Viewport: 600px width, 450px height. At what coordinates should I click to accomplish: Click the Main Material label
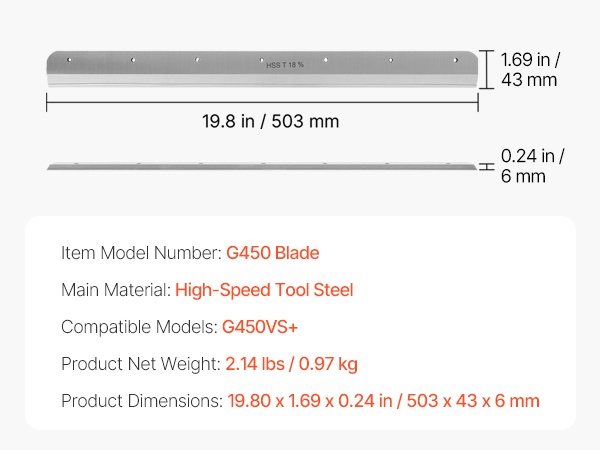click(114, 291)
